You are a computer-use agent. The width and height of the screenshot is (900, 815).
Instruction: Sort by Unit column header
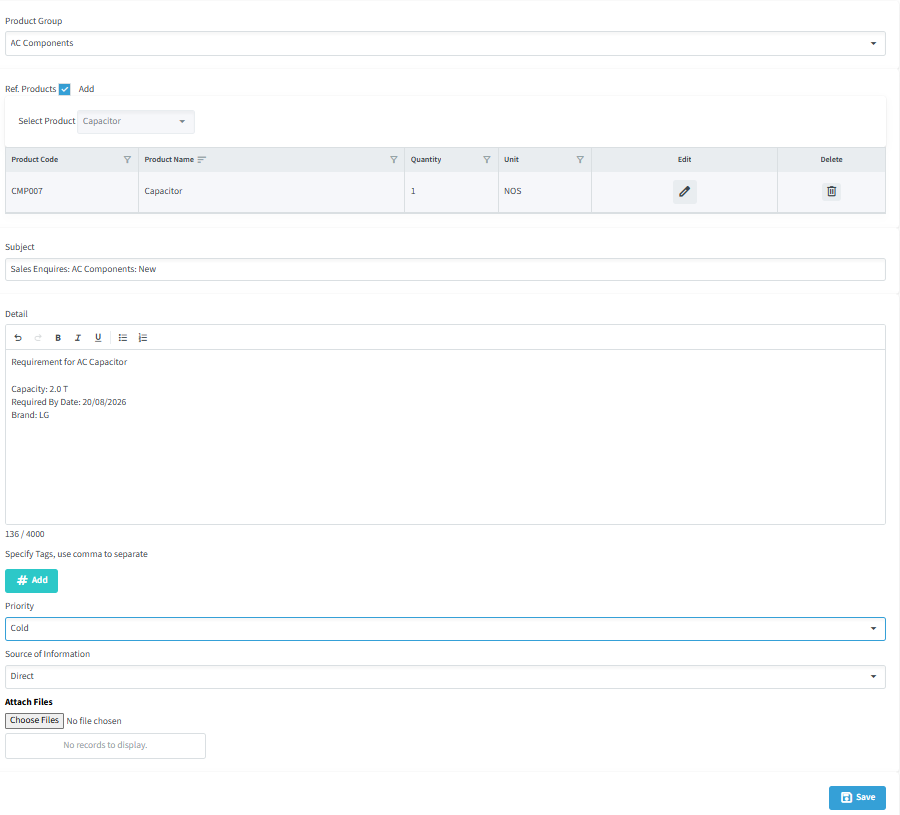[x=511, y=160]
